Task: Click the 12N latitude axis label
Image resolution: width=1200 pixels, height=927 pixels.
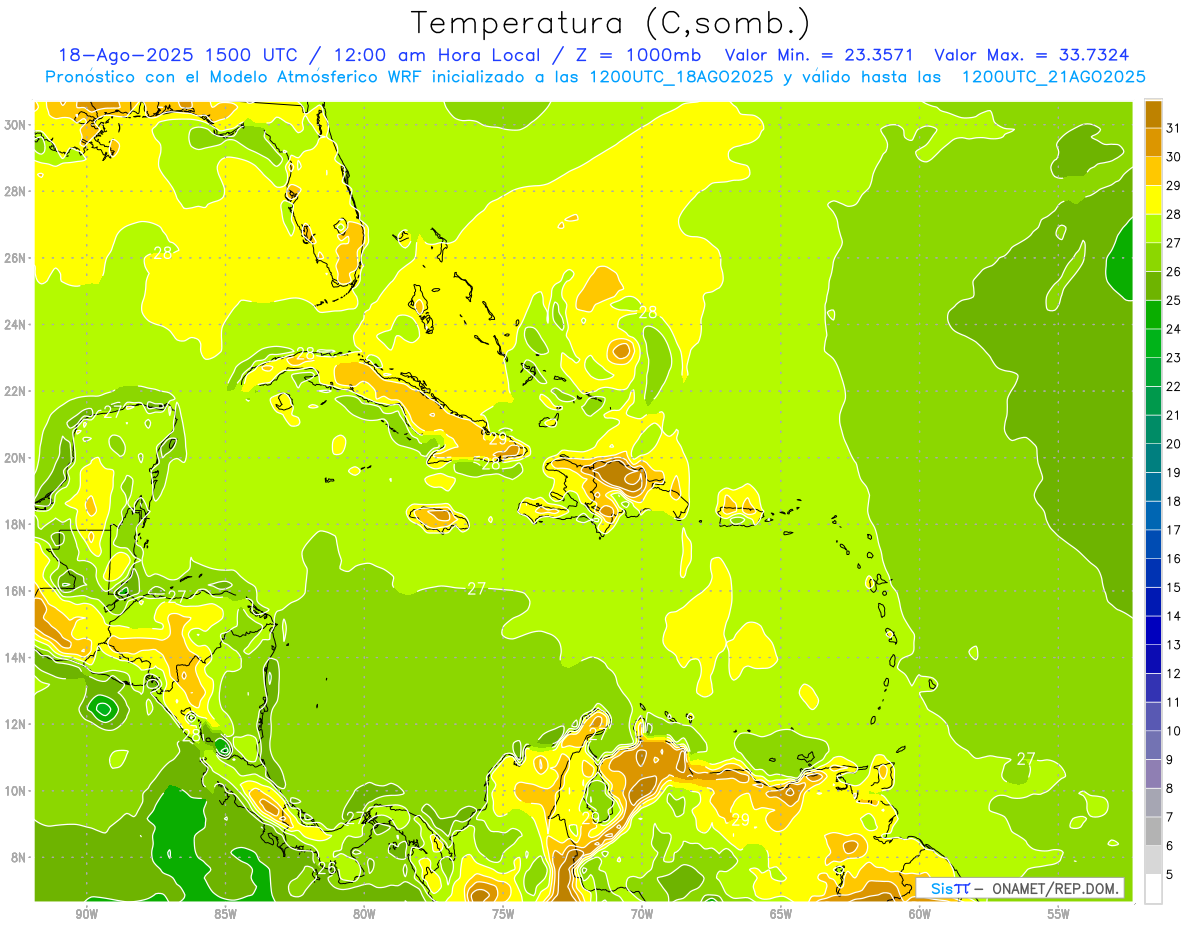Action: 16,724
